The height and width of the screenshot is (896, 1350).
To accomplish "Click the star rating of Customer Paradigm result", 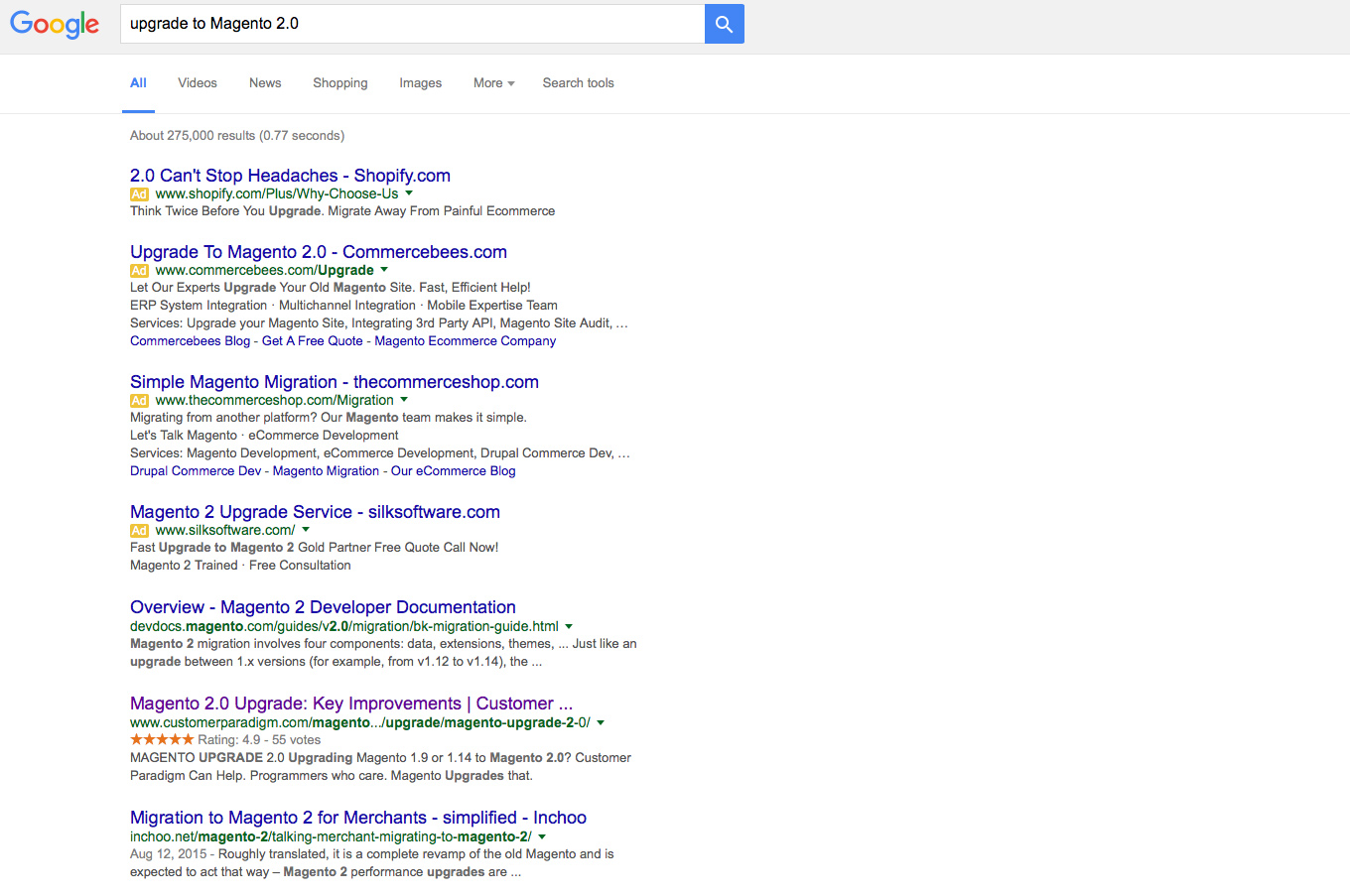I will click(x=162, y=739).
